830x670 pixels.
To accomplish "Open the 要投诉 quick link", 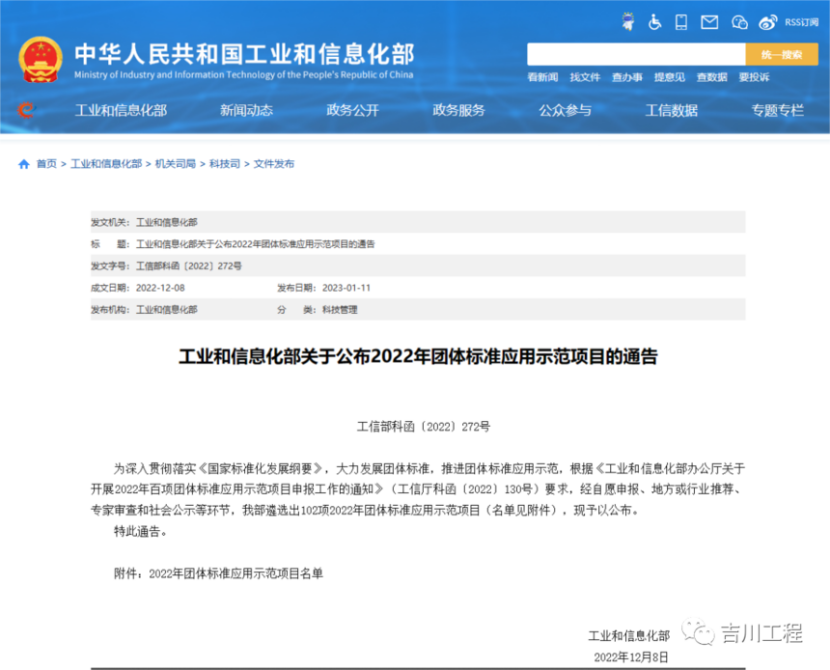I will pos(754,77).
